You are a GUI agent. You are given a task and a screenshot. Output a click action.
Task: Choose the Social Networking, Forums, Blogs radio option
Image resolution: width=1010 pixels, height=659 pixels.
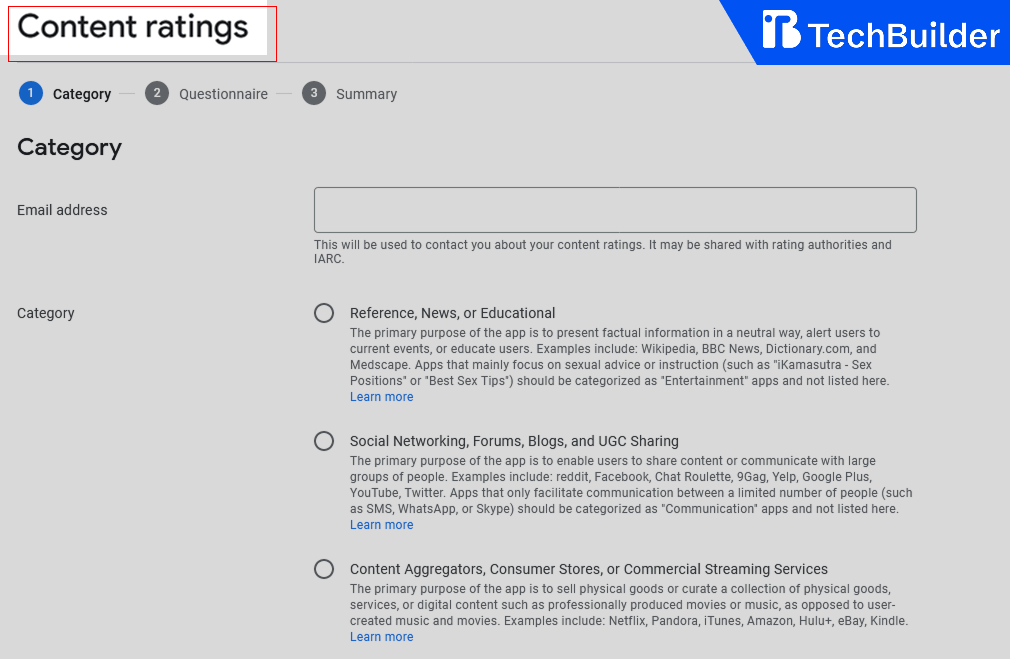point(324,441)
